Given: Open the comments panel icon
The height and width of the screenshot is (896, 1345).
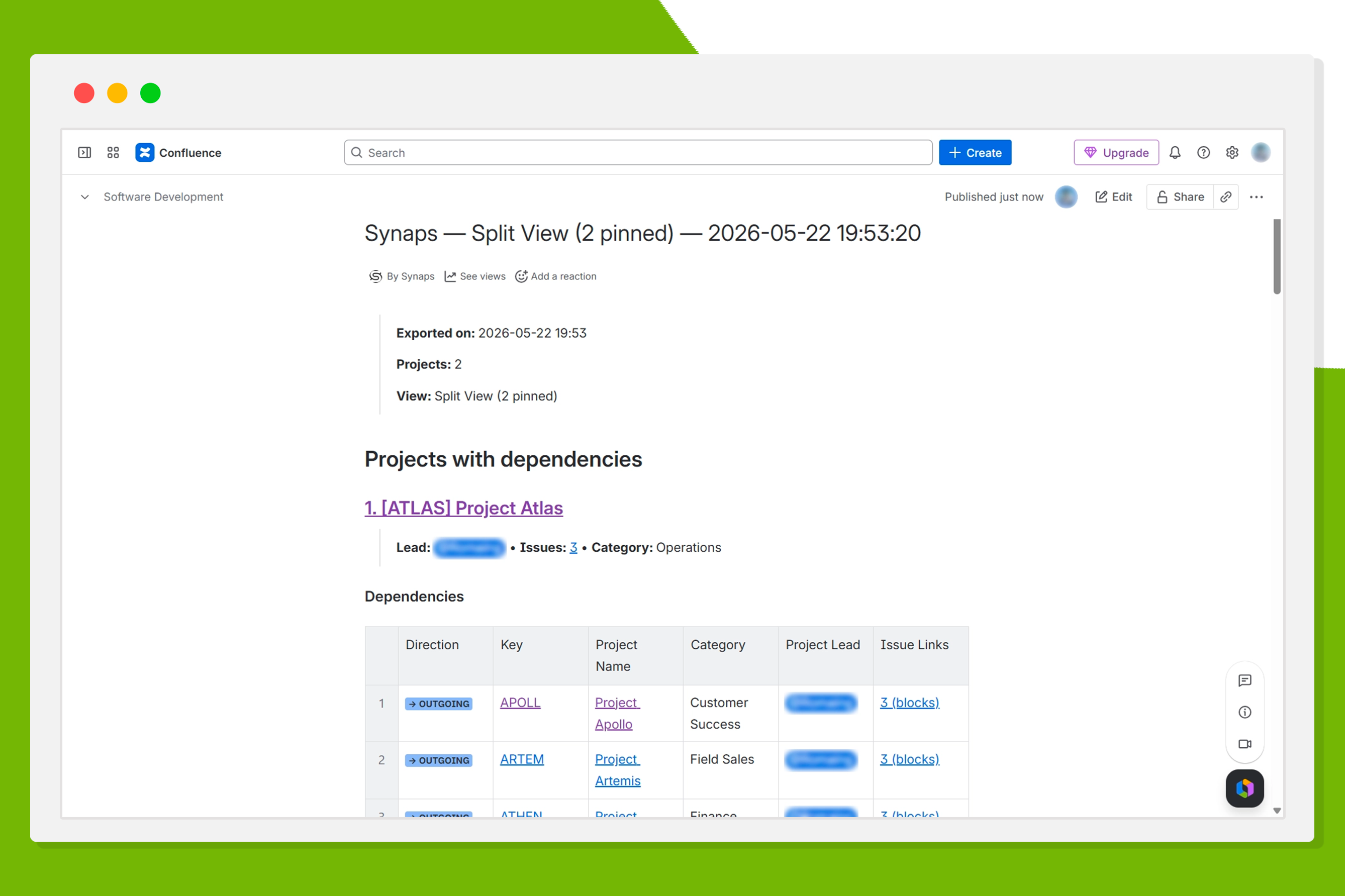Looking at the screenshot, I should pyautogui.click(x=1244, y=680).
